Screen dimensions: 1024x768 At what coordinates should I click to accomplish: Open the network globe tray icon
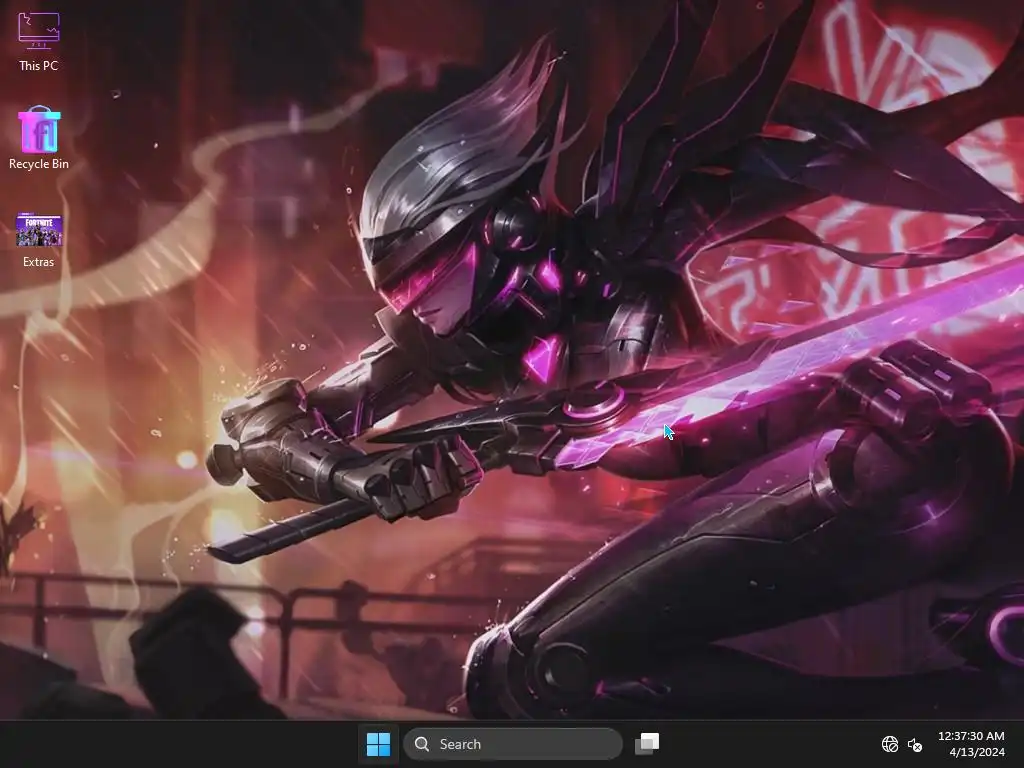click(889, 744)
